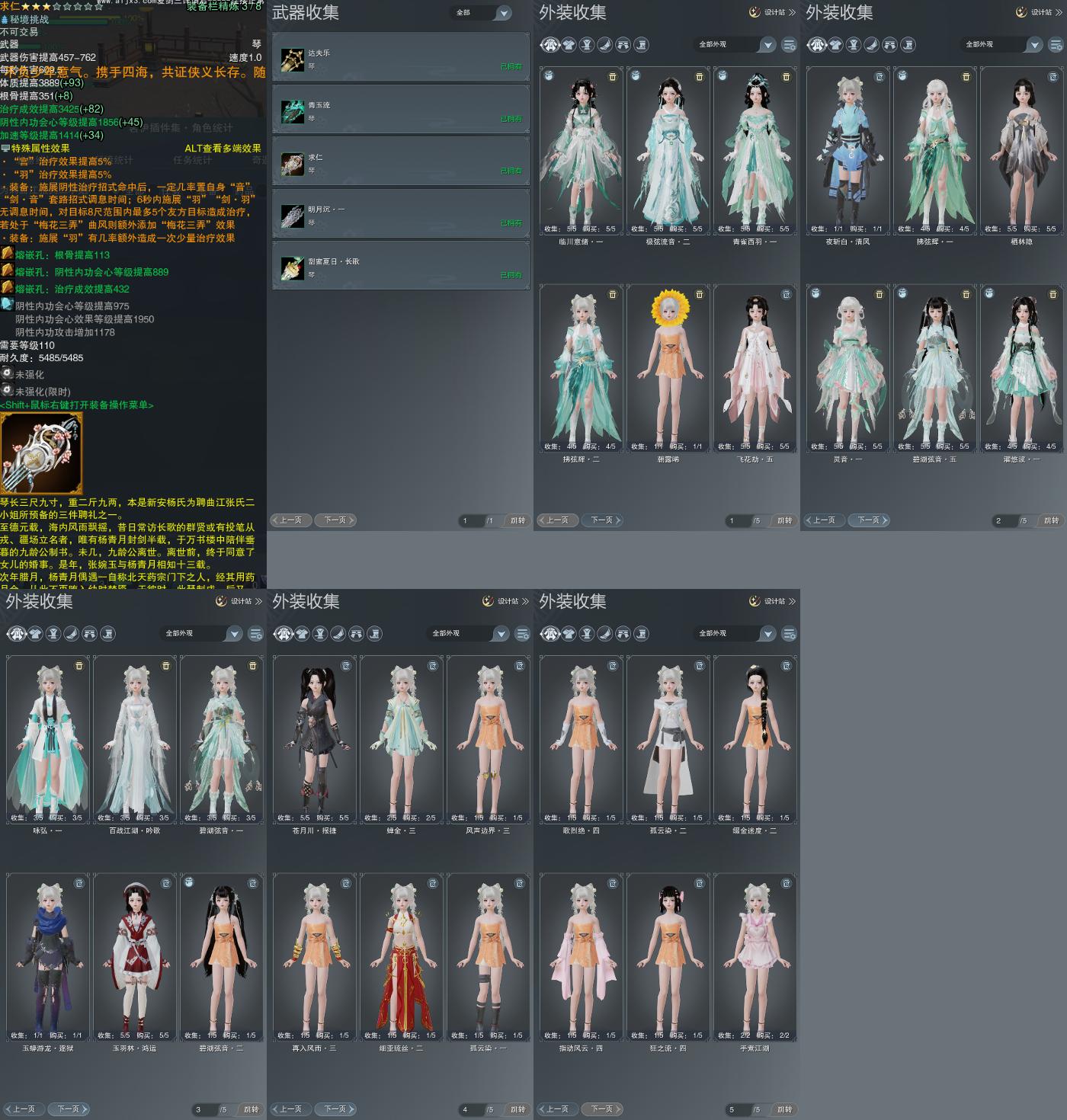Click the trash icon on 青雀西羽·一 card

[787, 77]
